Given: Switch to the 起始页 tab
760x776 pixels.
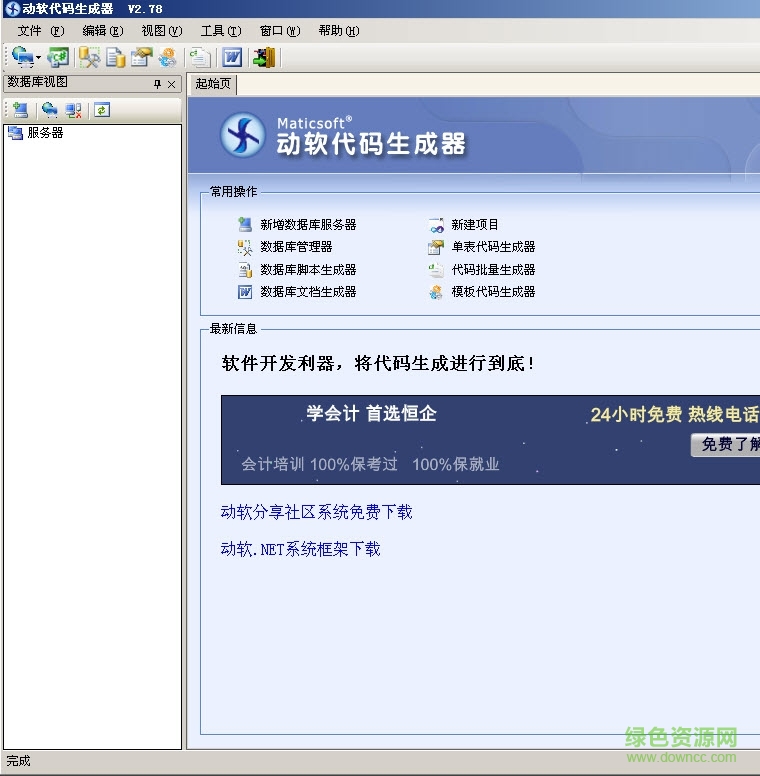Looking at the screenshot, I should 213,84.
